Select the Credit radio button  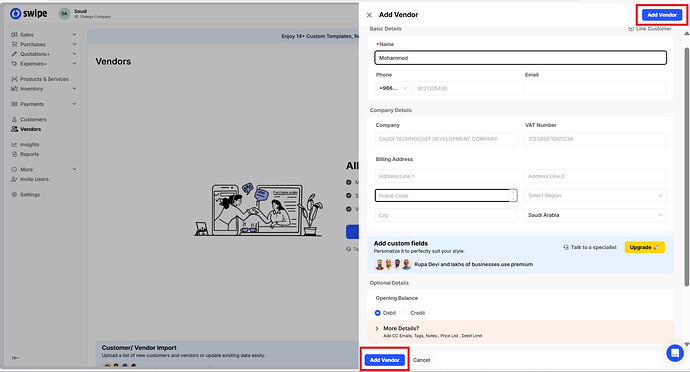tap(405, 313)
